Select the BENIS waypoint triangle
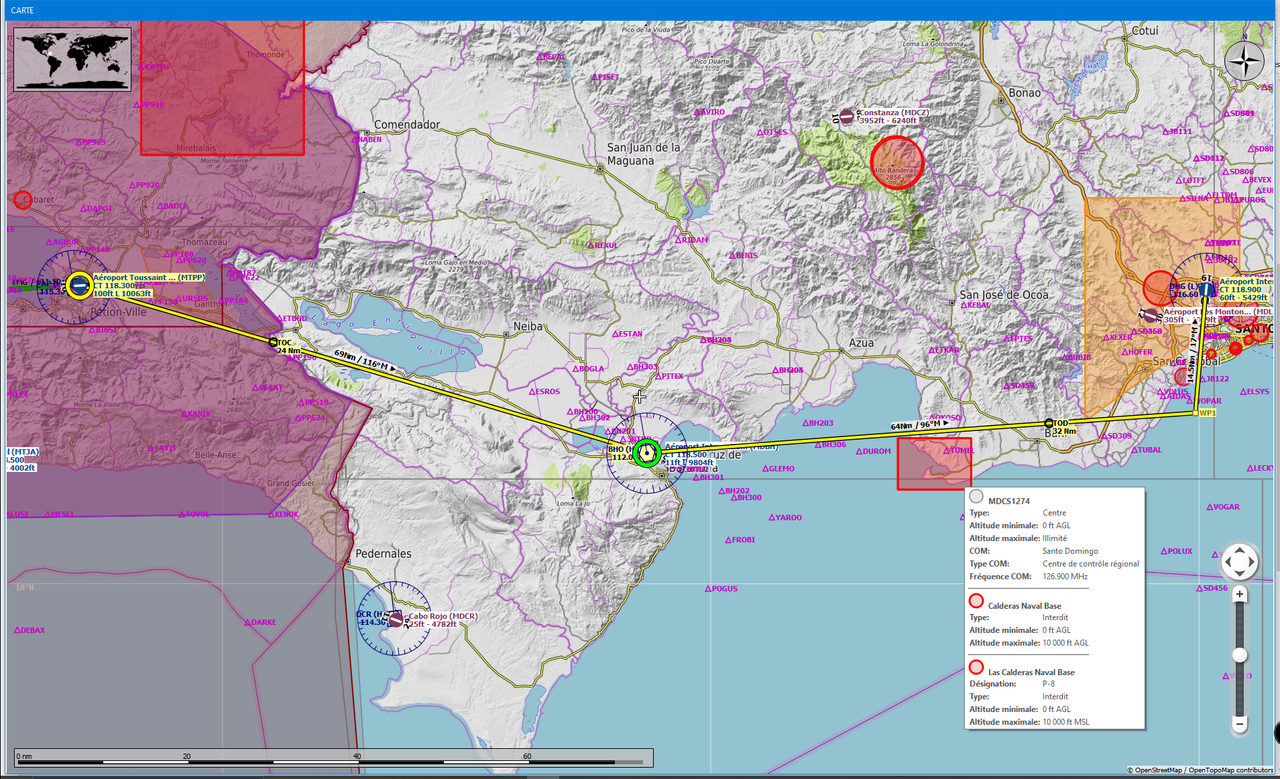The image size is (1280, 779). (731, 255)
